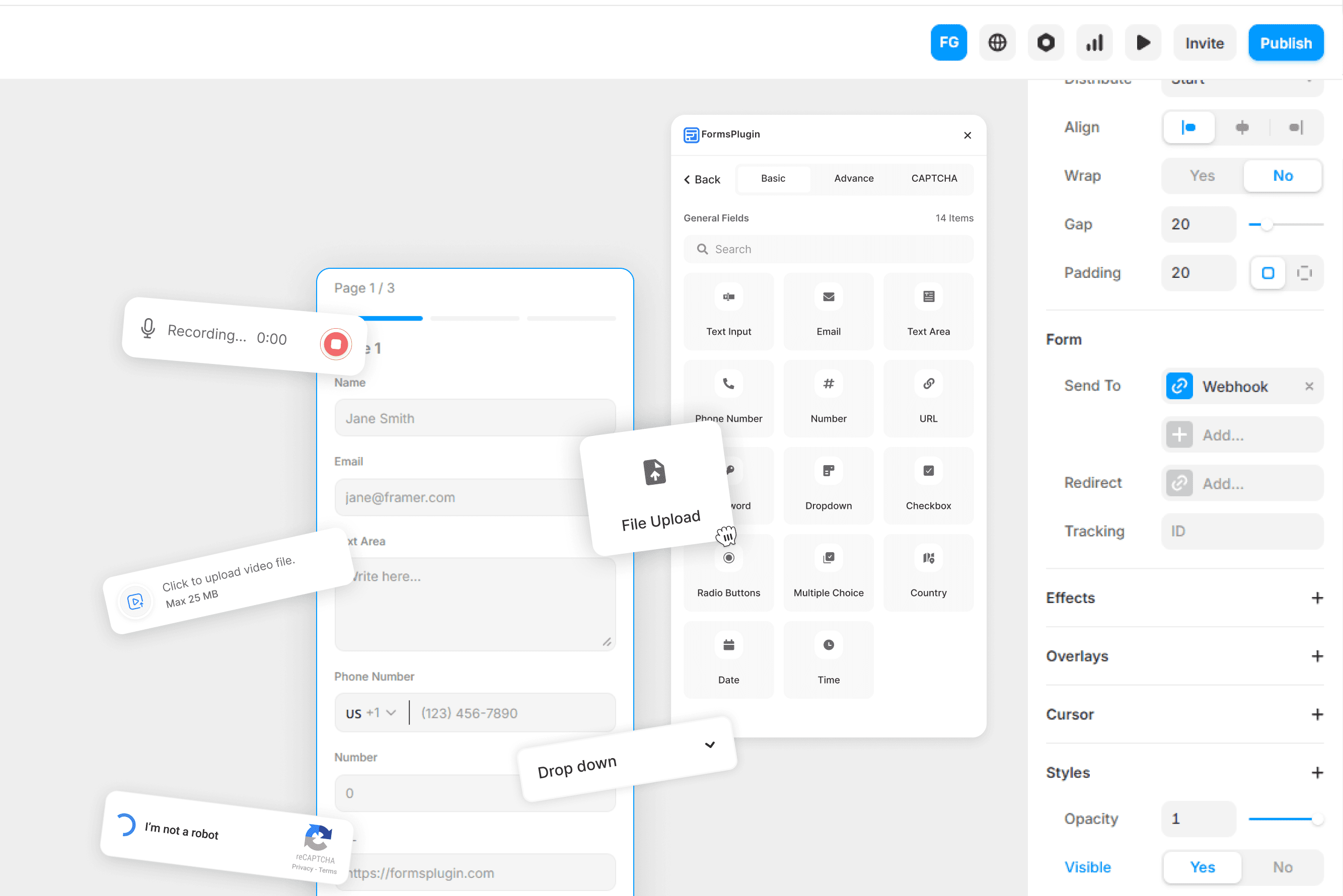Image resolution: width=1343 pixels, height=896 pixels.
Task: Add the Email field from FormsPlugin
Action: [x=828, y=311]
